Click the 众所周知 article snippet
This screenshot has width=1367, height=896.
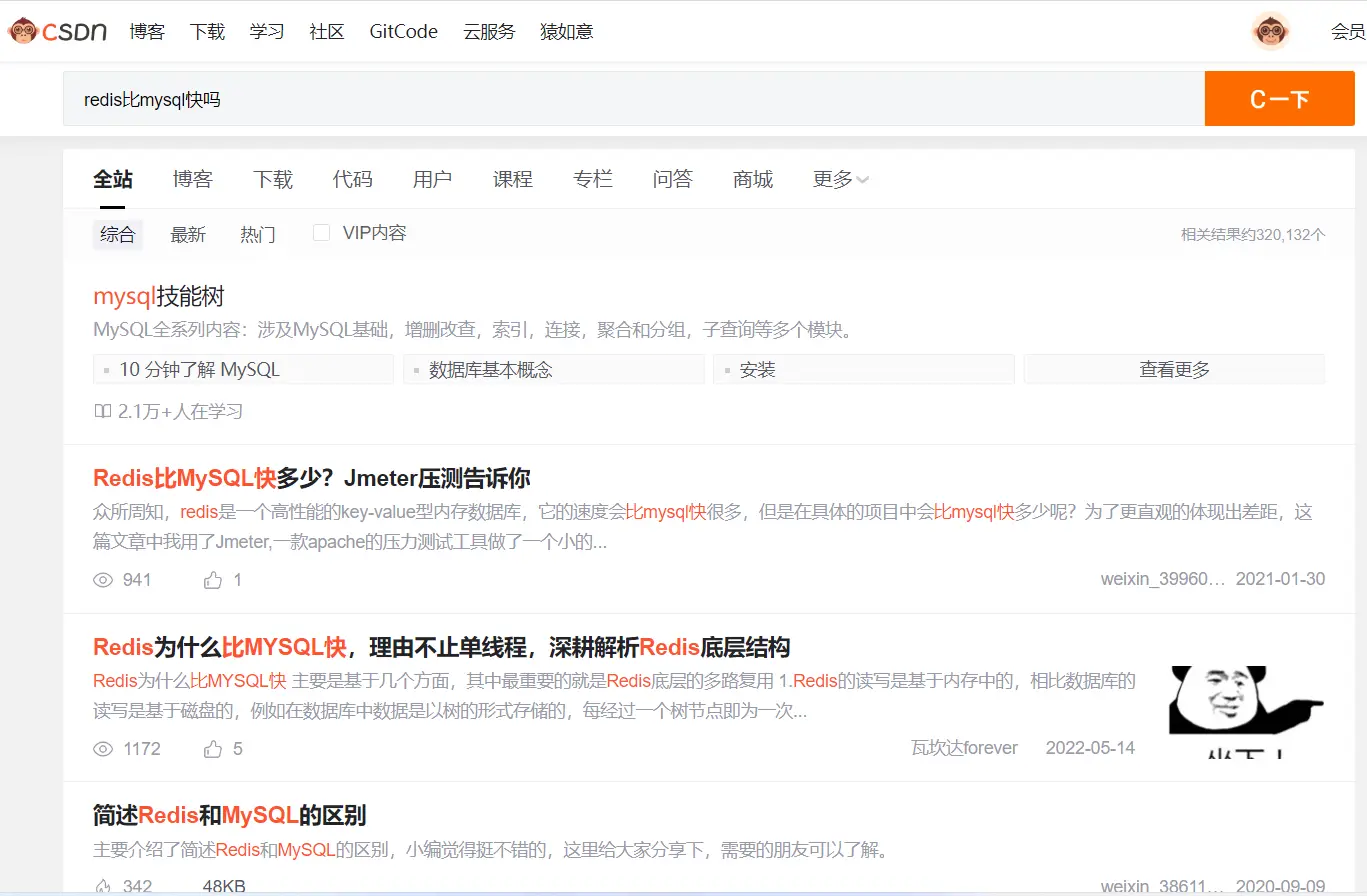tap(702, 528)
